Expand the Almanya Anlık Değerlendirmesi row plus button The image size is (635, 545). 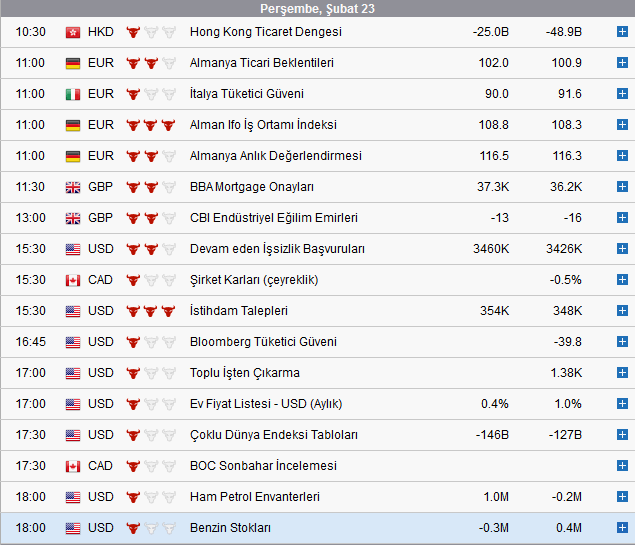(x=622, y=156)
